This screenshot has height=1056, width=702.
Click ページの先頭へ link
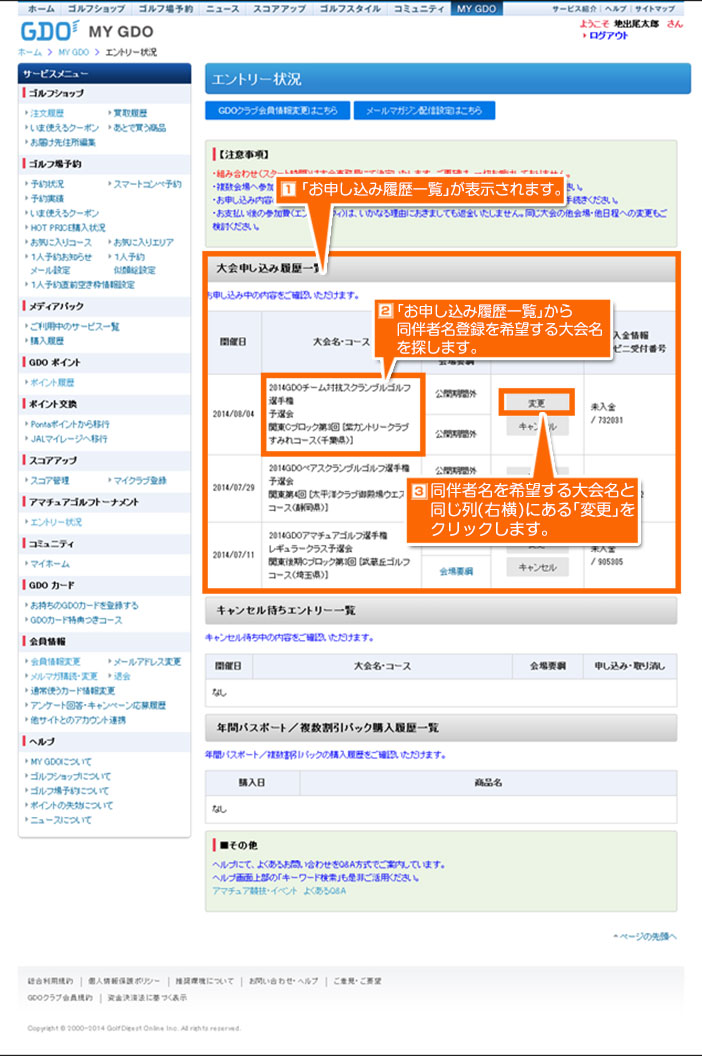[x=645, y=936]
